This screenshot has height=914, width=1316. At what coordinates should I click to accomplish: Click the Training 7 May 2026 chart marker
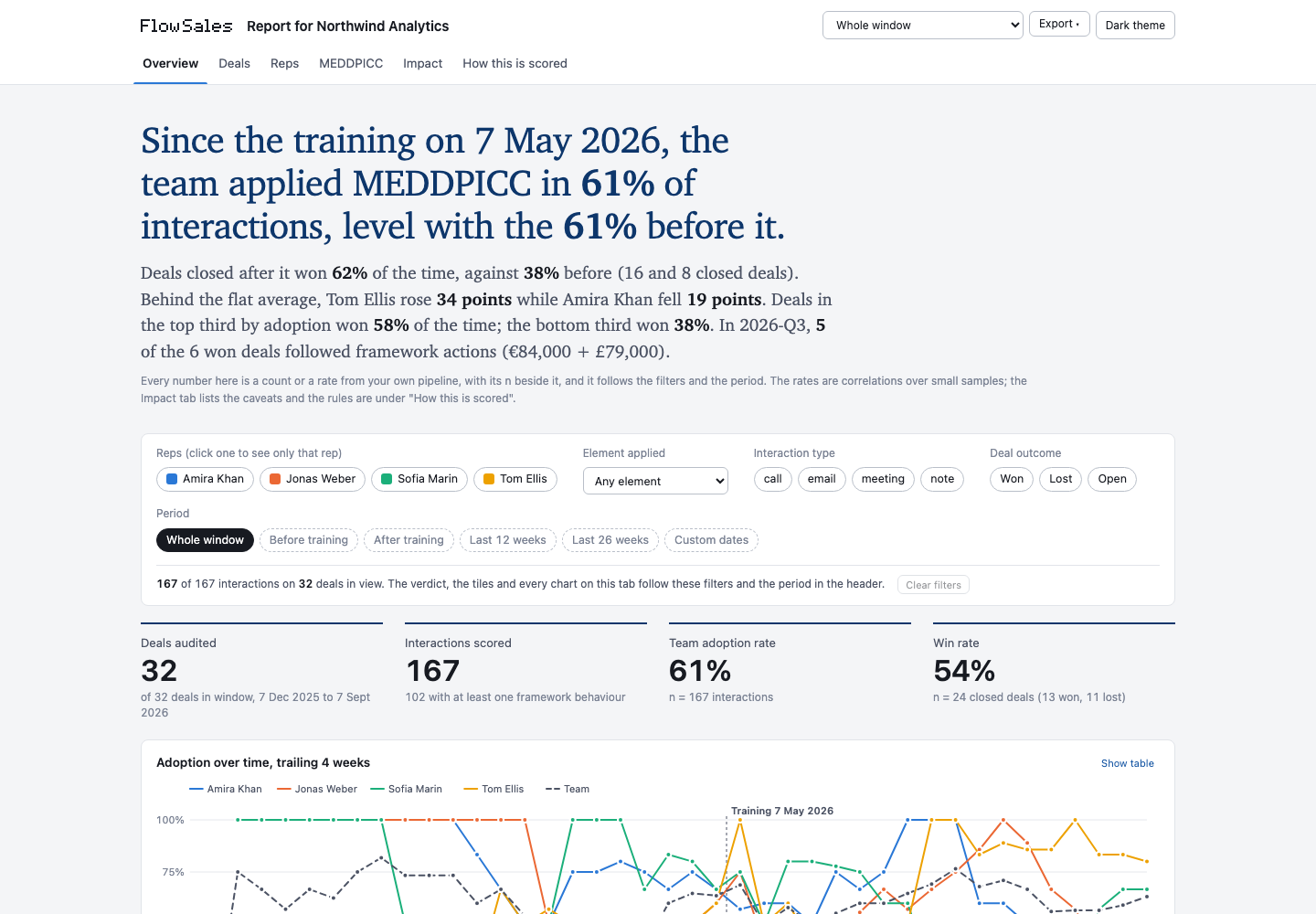pyautogui.click(x=782, y=811)
